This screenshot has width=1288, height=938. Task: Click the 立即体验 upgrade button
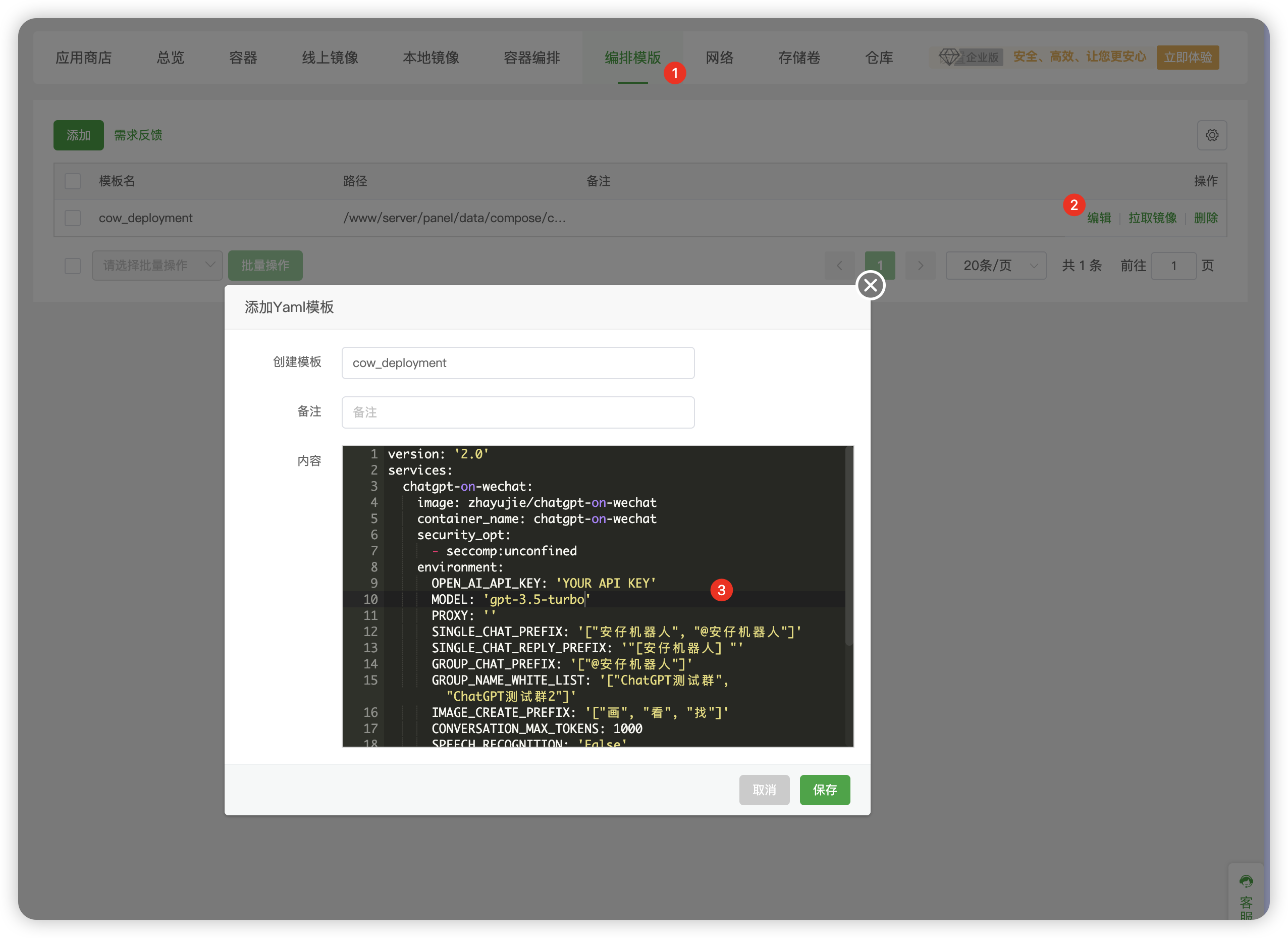(1188, 58)
